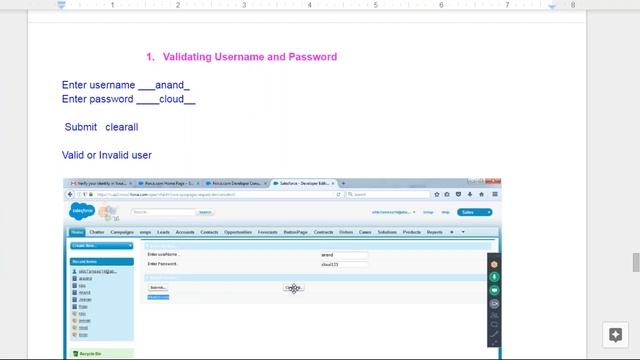Click the pen draw icon in recorder toolbar
The image size is (640, 360).
494,335
